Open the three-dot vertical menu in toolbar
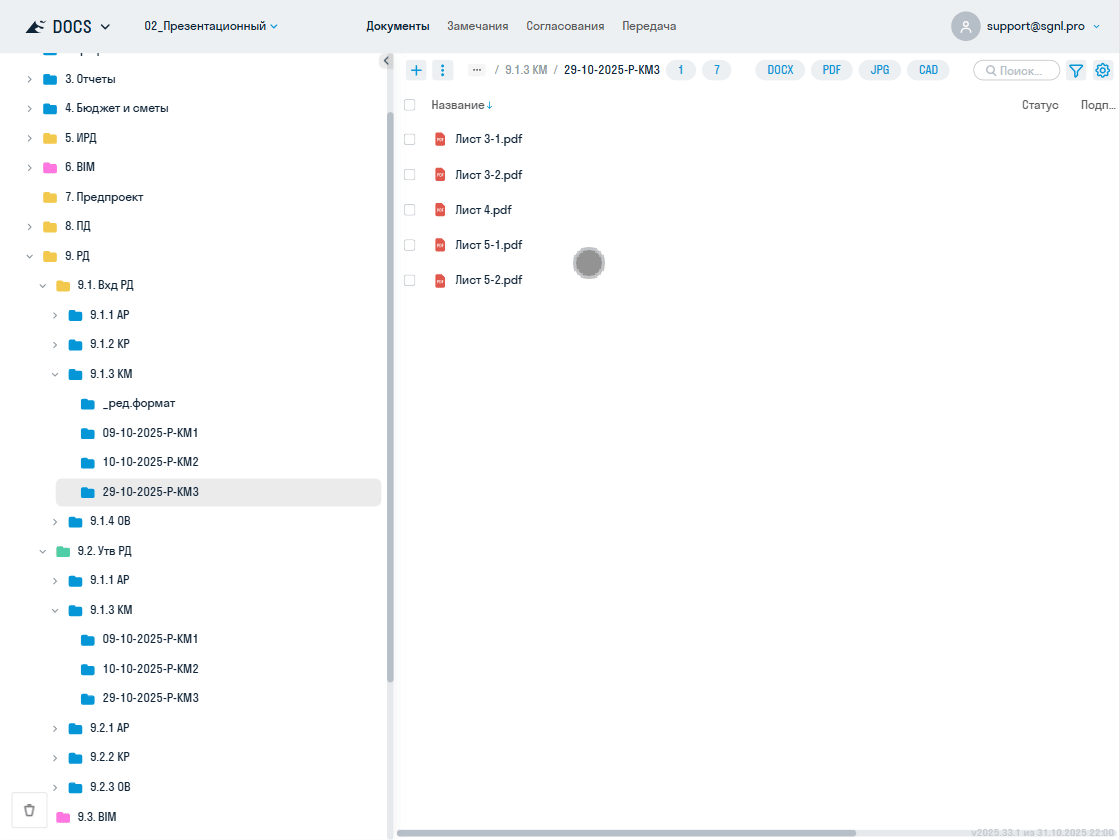This screenshot has width=1120, height=840. tap(443, 70)
